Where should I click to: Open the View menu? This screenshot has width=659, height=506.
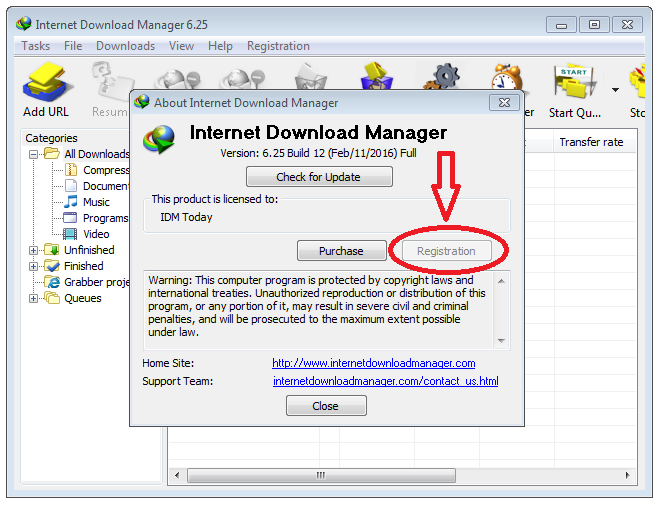(181, 46)
